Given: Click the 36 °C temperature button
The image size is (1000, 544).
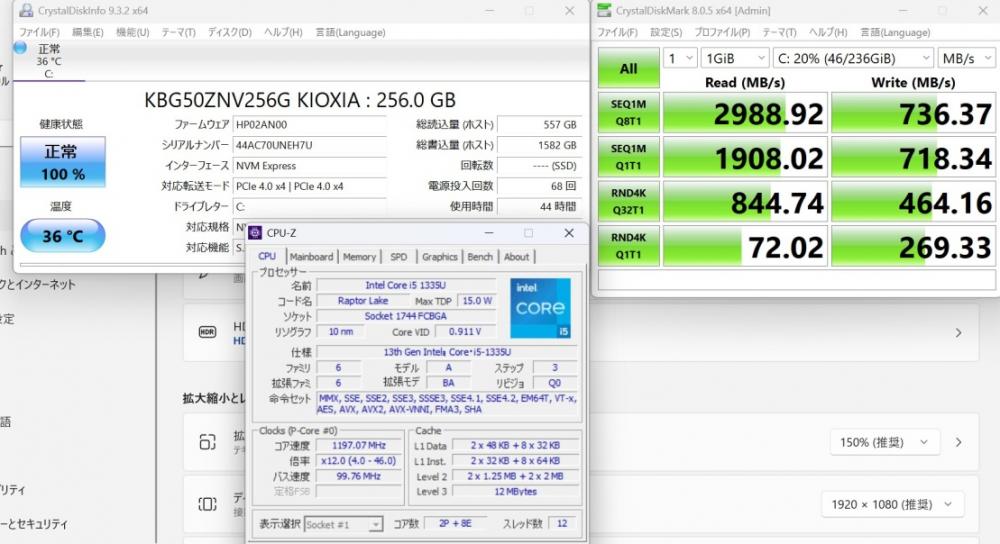Looking at the screenshot, I should (62, 236).
